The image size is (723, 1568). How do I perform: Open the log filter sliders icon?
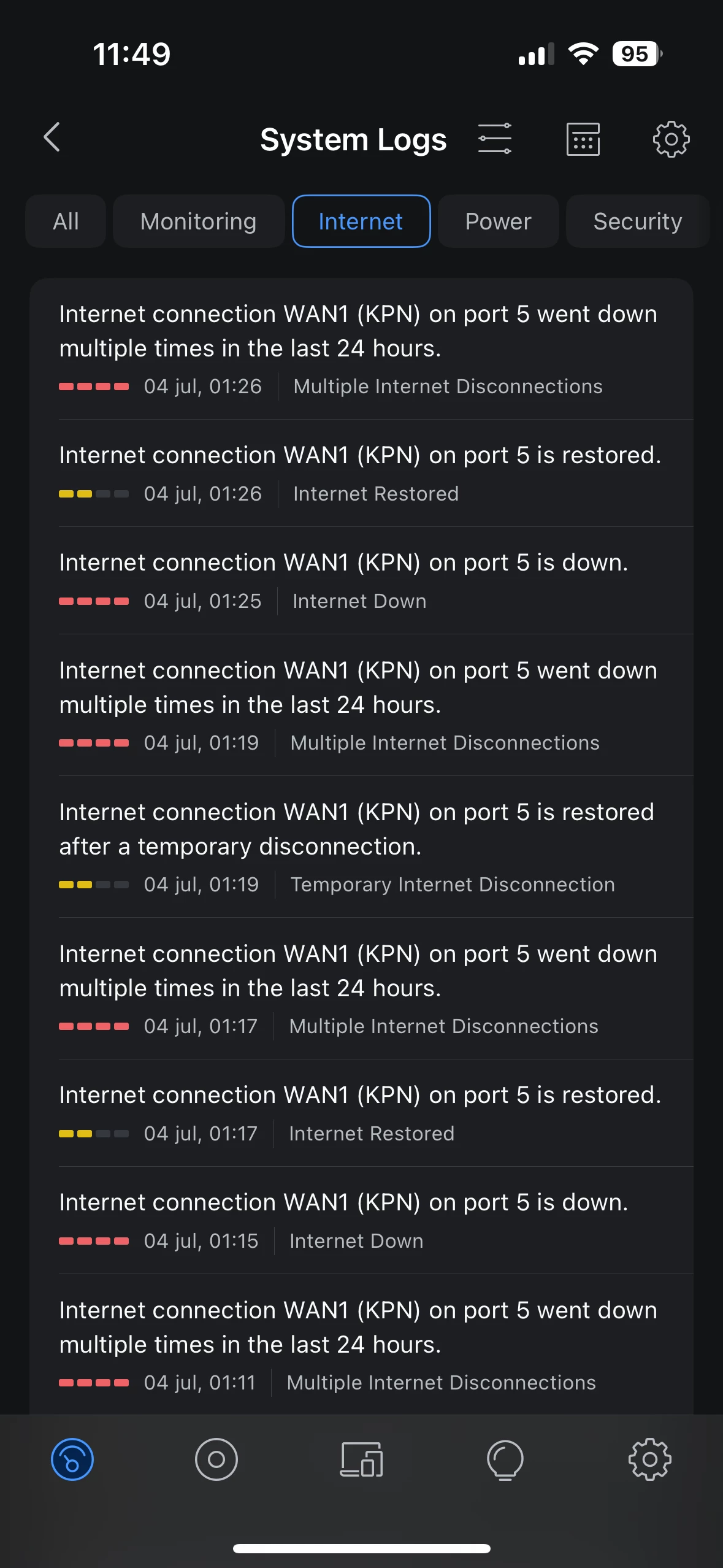point(494,139)
